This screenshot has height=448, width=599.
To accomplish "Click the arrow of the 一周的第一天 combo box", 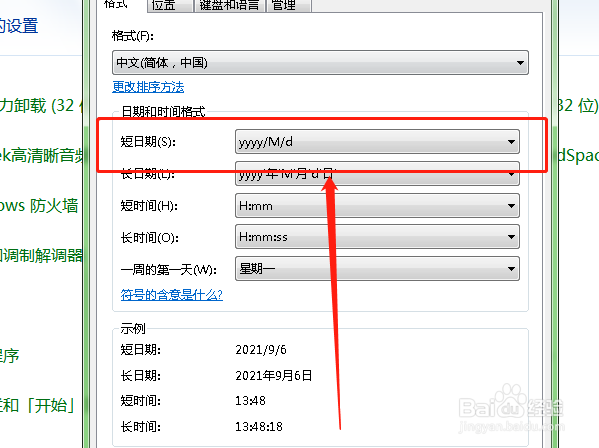I will [511, 269].
